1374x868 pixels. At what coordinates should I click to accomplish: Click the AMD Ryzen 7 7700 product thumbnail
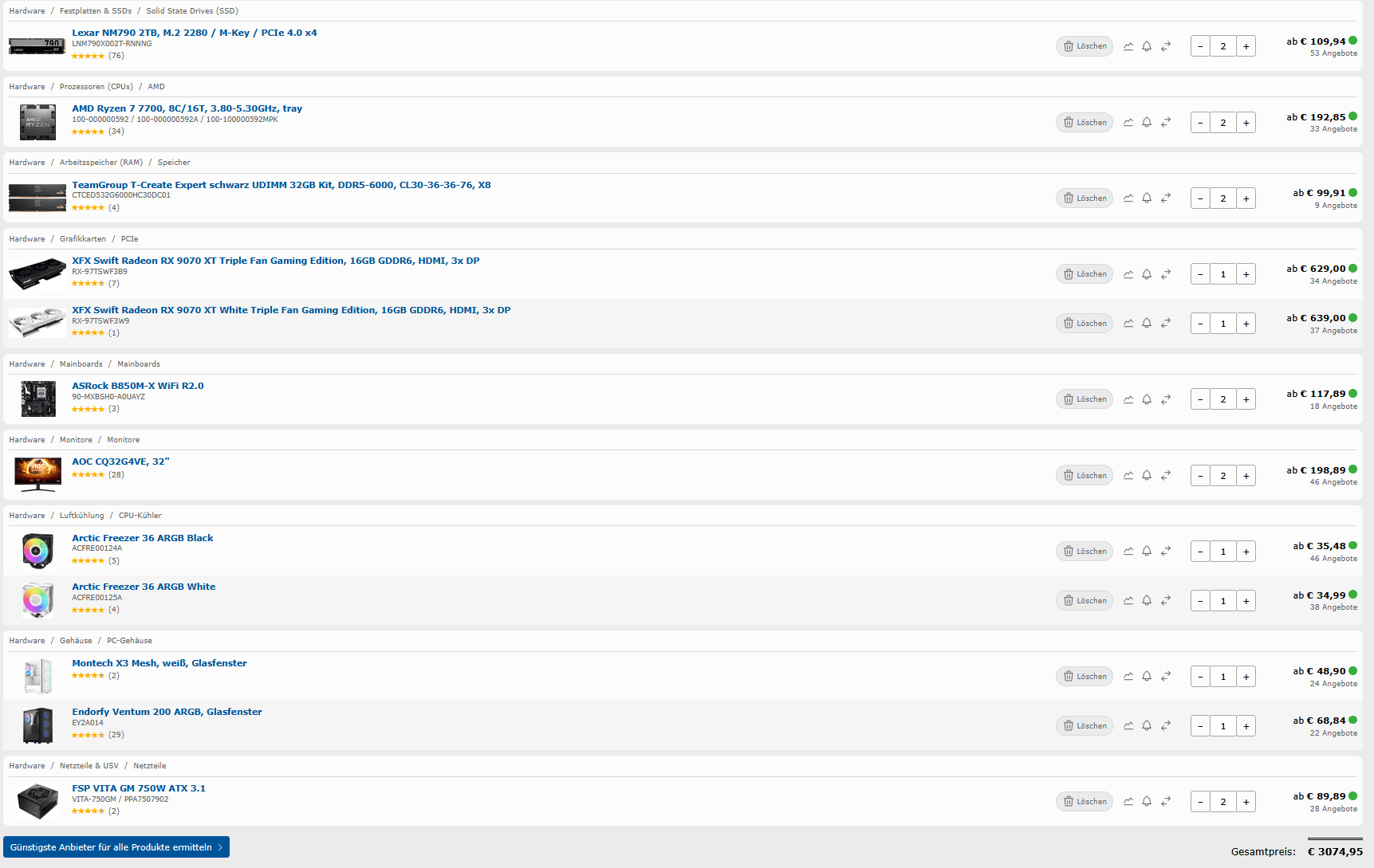coord(37,122)
